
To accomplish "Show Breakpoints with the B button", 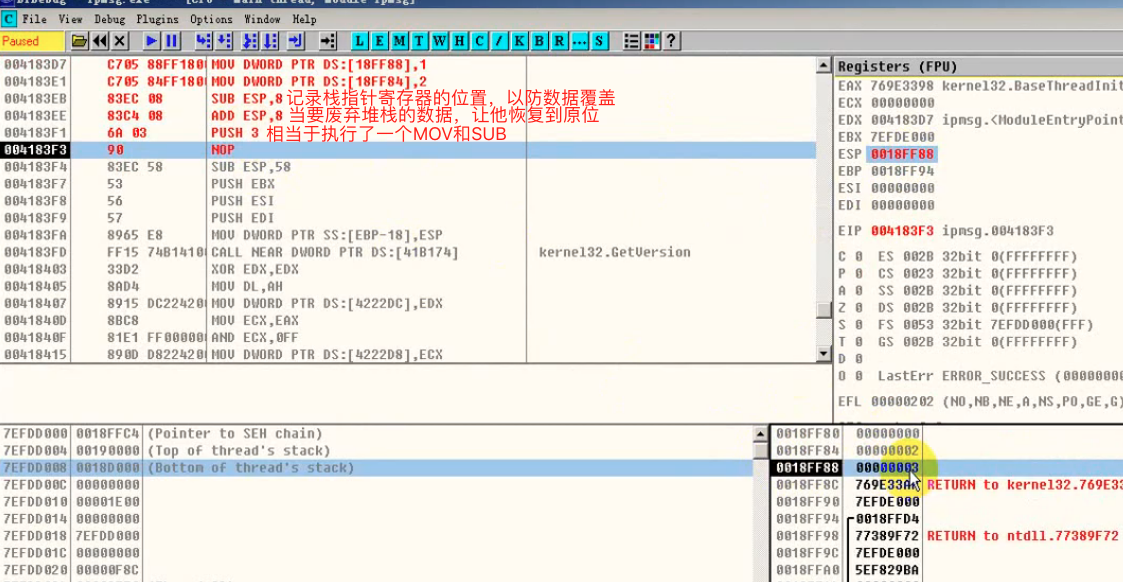I will coord(539,41).
